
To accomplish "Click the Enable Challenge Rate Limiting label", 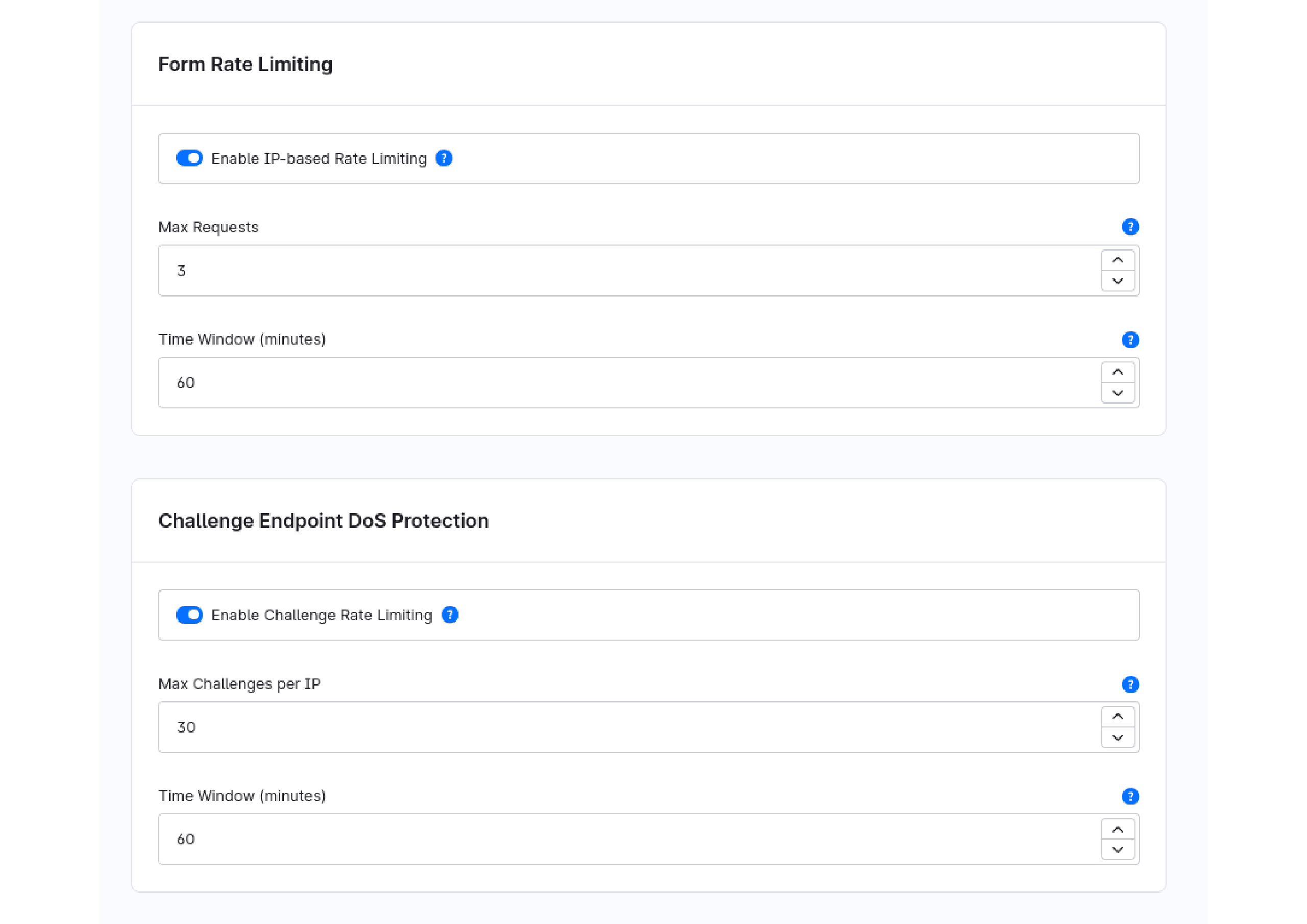I will pos(322,615).
